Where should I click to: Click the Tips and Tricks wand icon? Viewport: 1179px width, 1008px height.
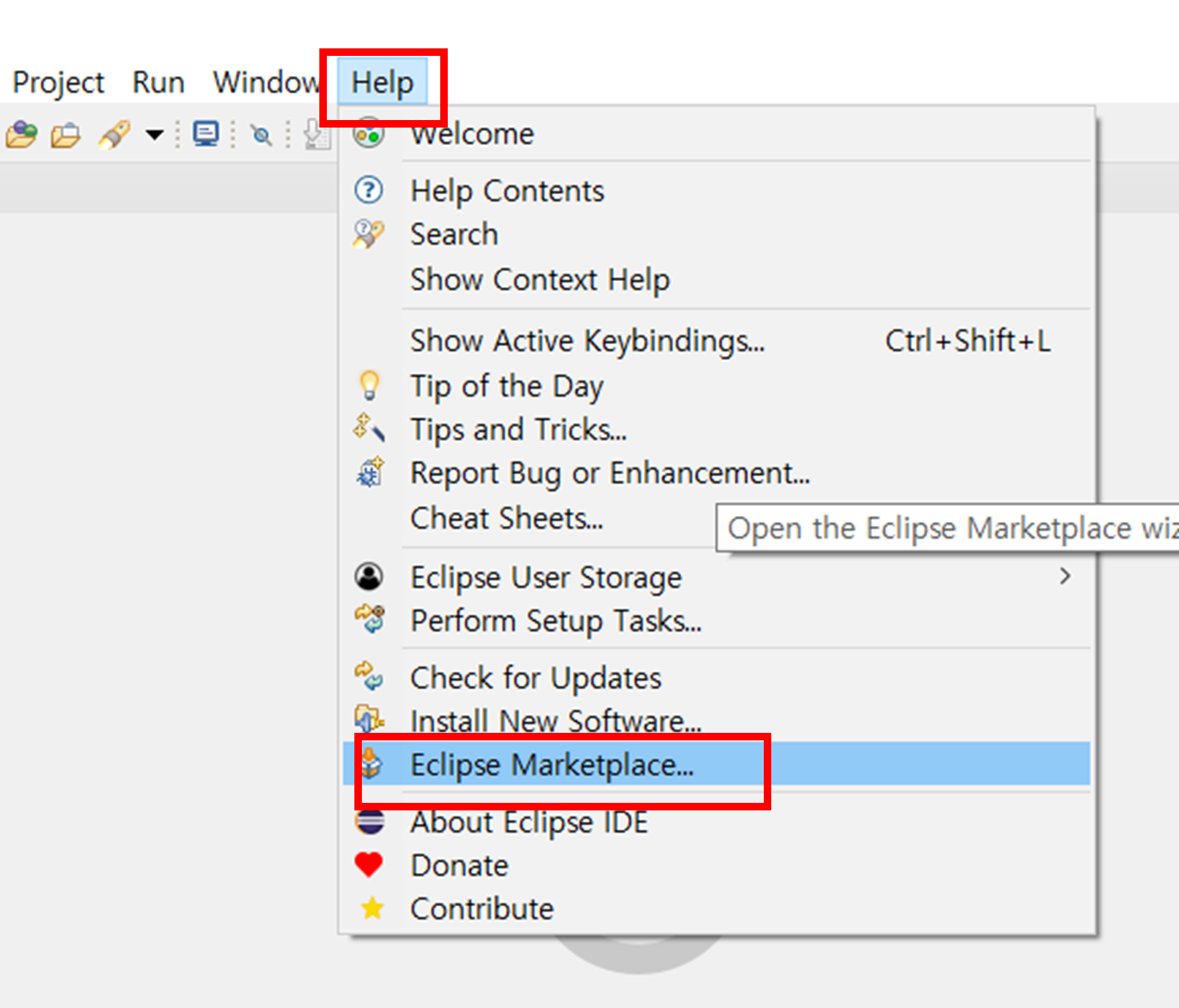pos(369,428)
